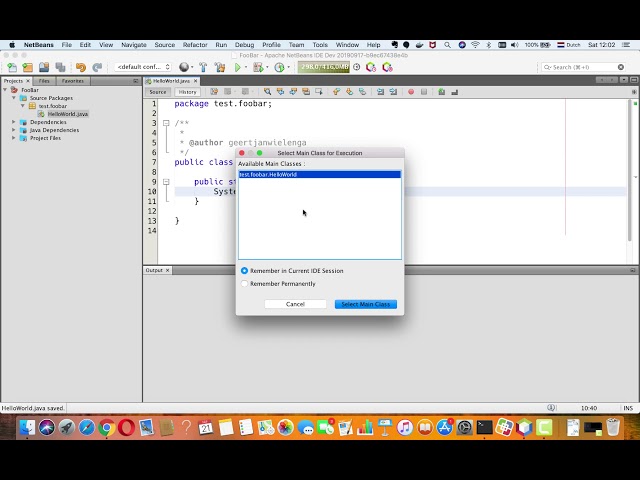Open the Refactor menu
This screenshot has width=640, height=480.
click(x=195, y=45)
